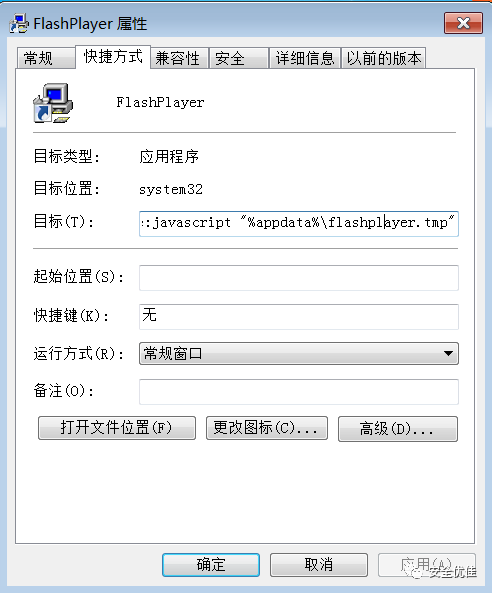Click 打开文件位置(F) button

click(x=117, y=428)
